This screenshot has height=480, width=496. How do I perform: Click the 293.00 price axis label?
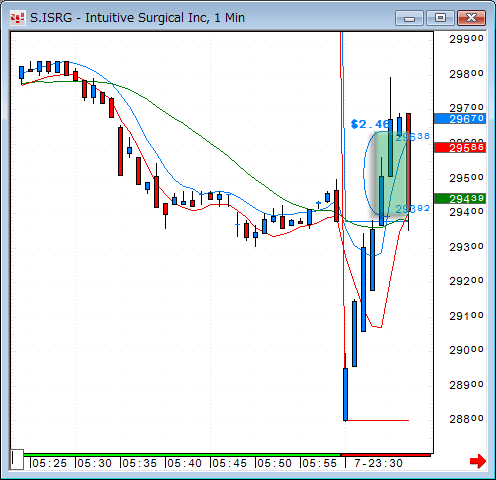(466, 247)
